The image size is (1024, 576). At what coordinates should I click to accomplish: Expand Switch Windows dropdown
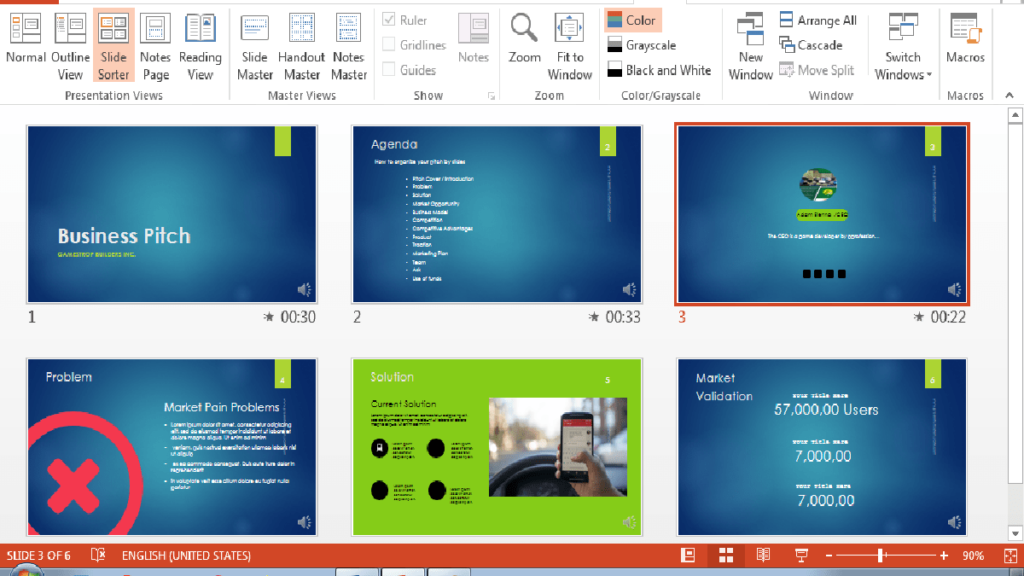903,44
